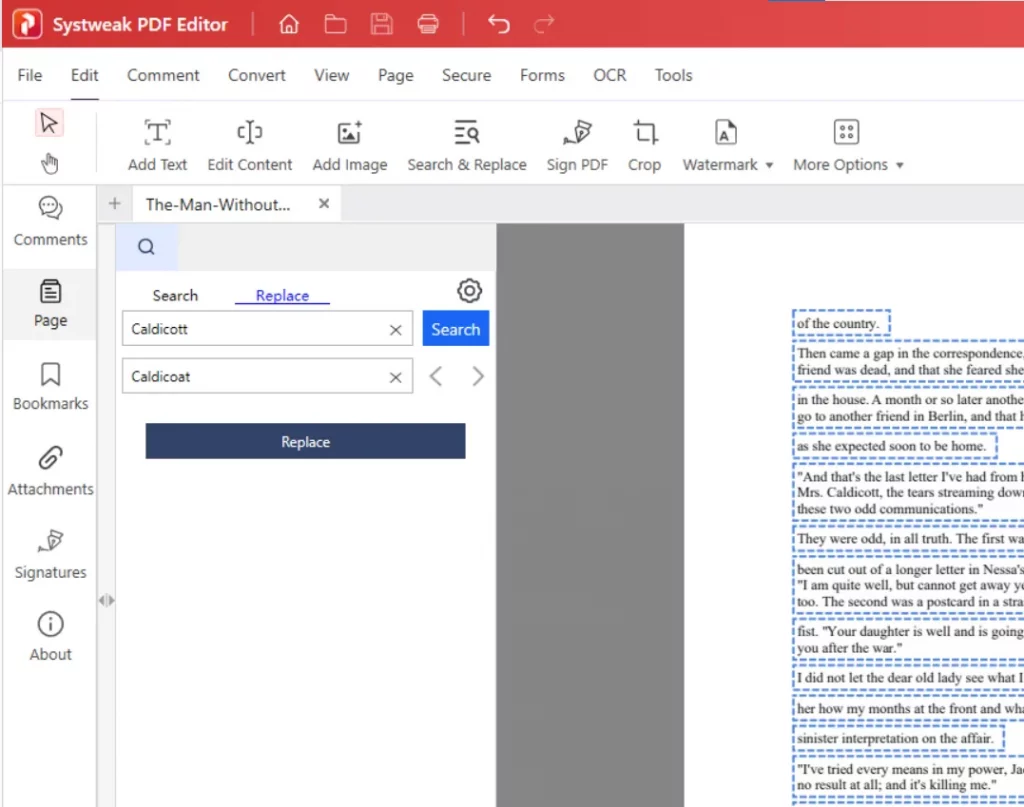The width and height of the screenshot is (1024, 807).
Task: Collapse the side panel with splitter arrows
Action: click(x=105, y=600)
